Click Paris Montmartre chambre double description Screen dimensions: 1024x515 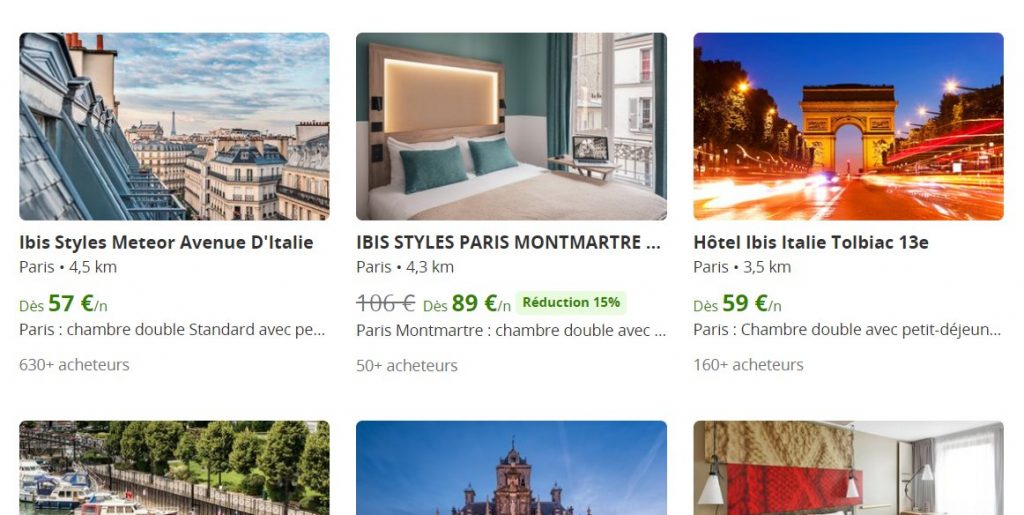tap(511, 330)
